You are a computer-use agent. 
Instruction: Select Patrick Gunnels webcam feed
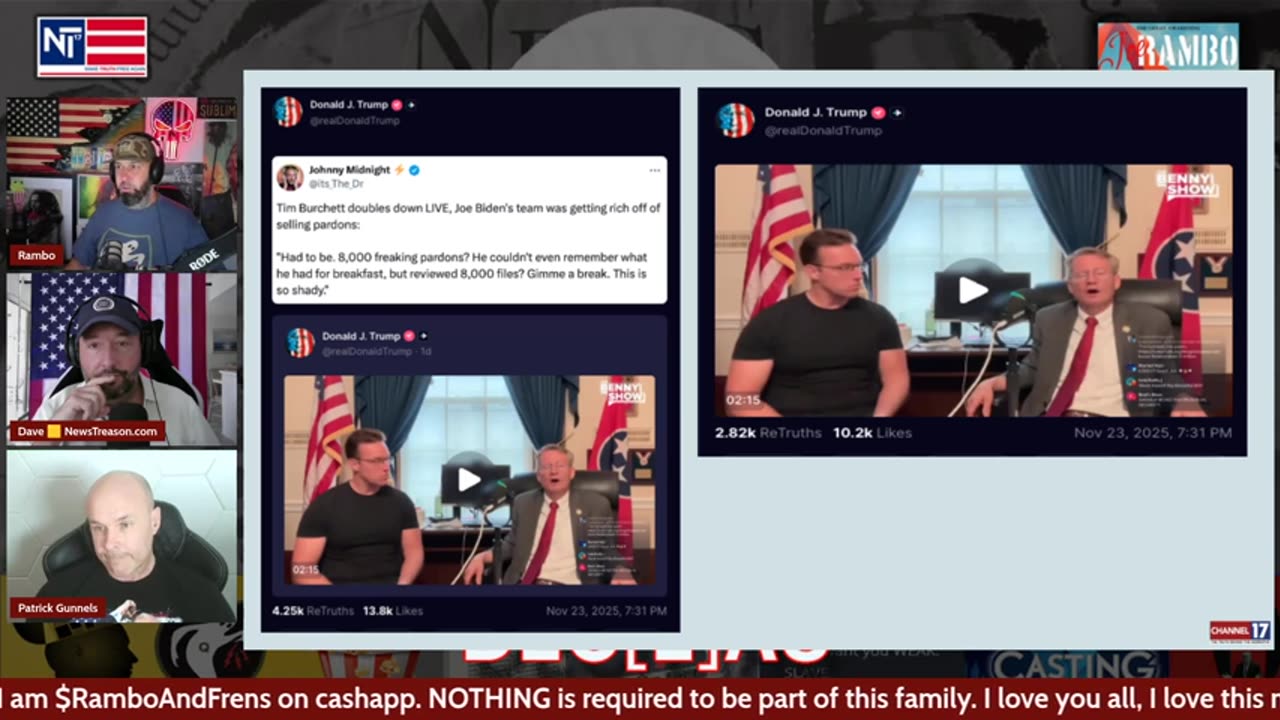coord(122,536)
